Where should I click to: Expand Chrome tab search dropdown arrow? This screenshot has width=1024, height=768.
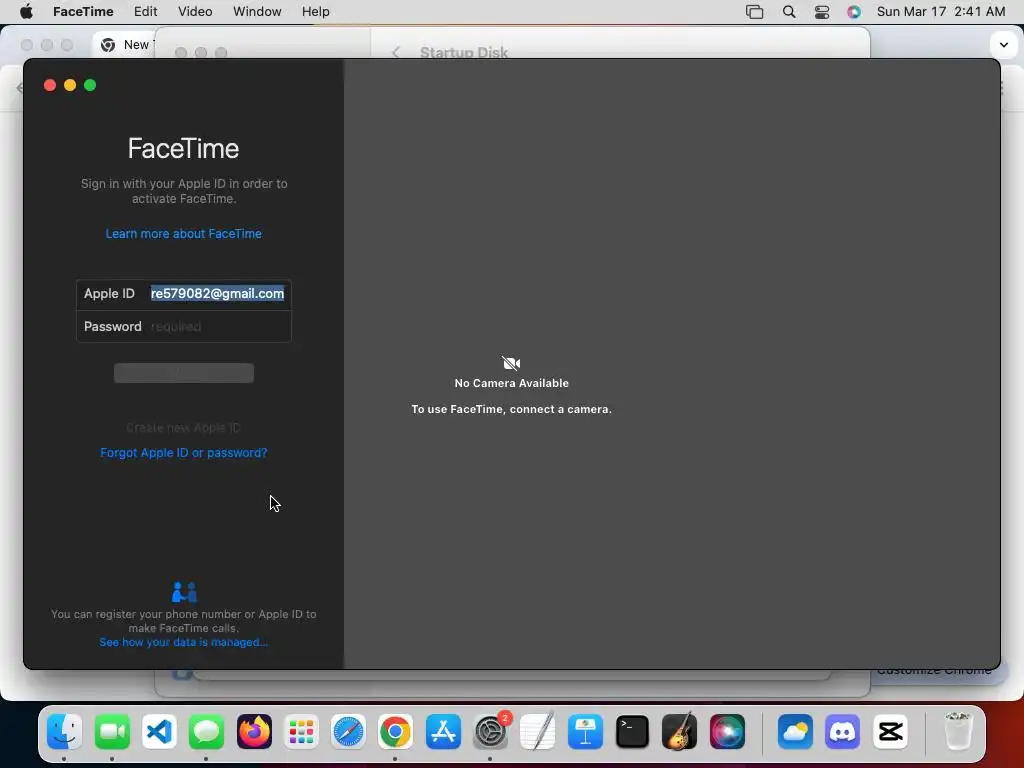pyautogui.click(x=1003, y=45)
